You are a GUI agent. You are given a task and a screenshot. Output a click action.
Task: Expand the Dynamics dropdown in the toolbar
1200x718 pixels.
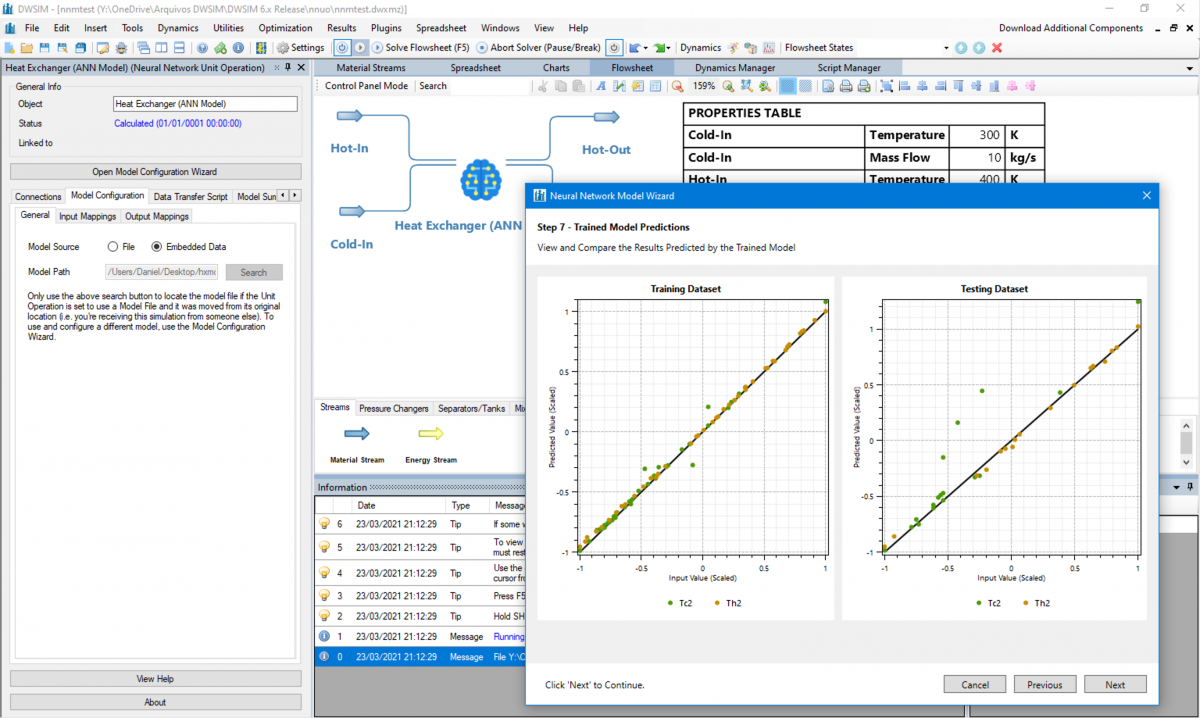(700, 47)
